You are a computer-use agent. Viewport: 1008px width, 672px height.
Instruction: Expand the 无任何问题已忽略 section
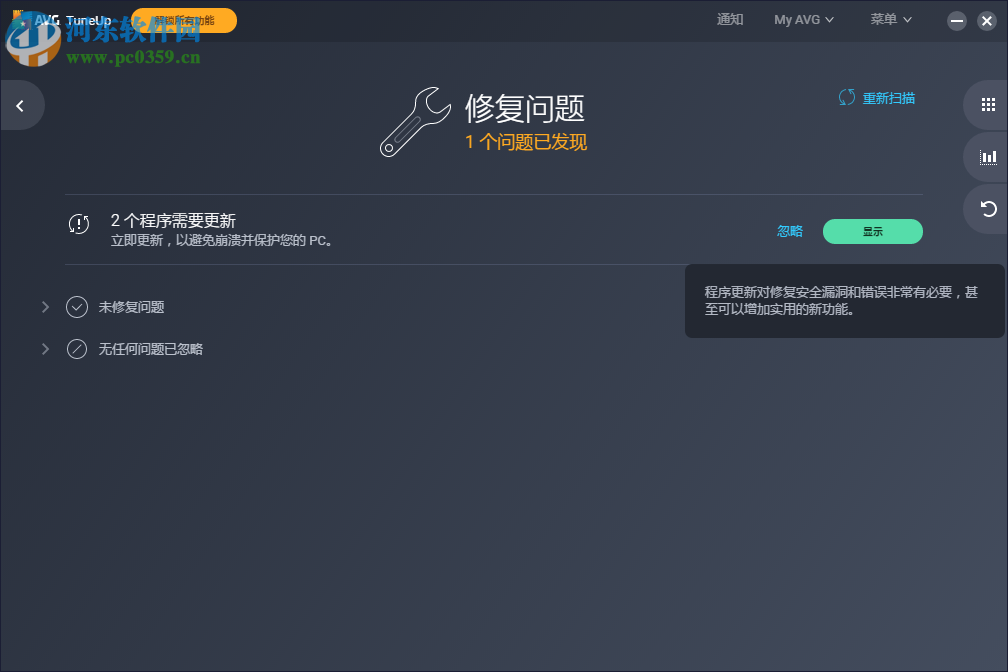[45, 349]
